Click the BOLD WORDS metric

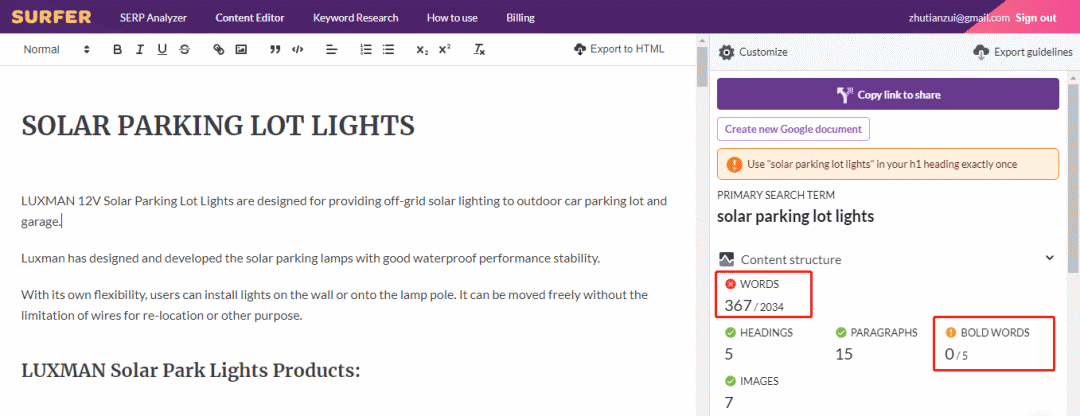(994, 344)
